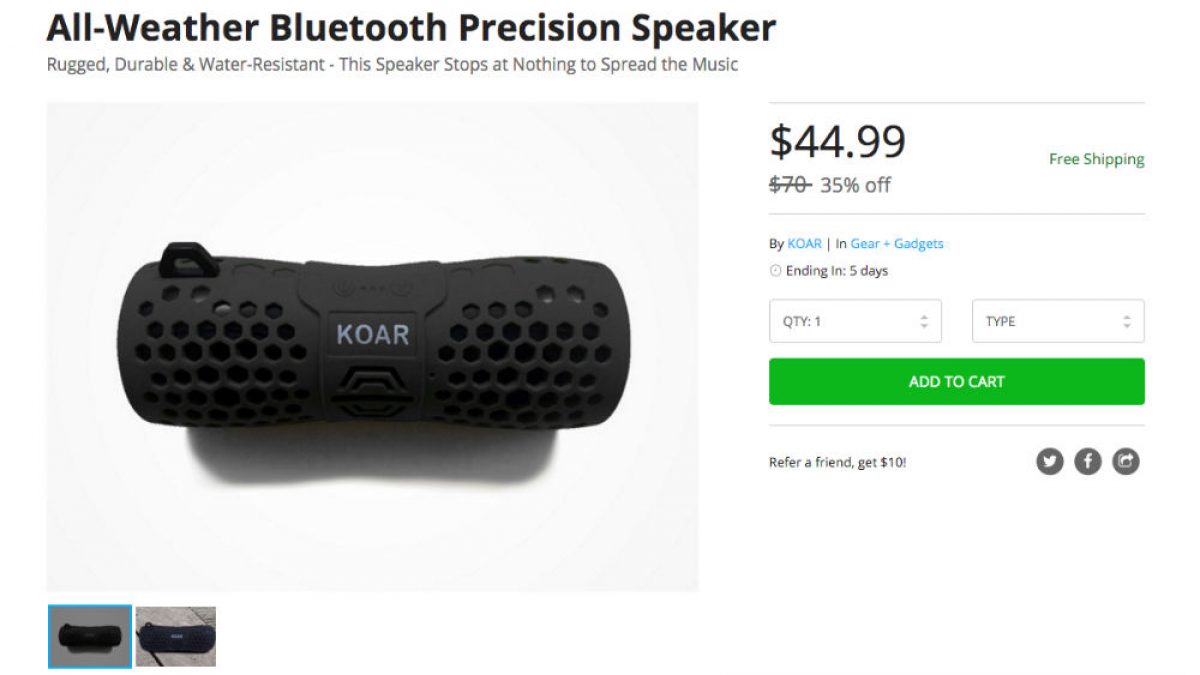Click the Refer a friend, get $10 text
Screen dimensions: 1200x675
[x=838, y=462]
